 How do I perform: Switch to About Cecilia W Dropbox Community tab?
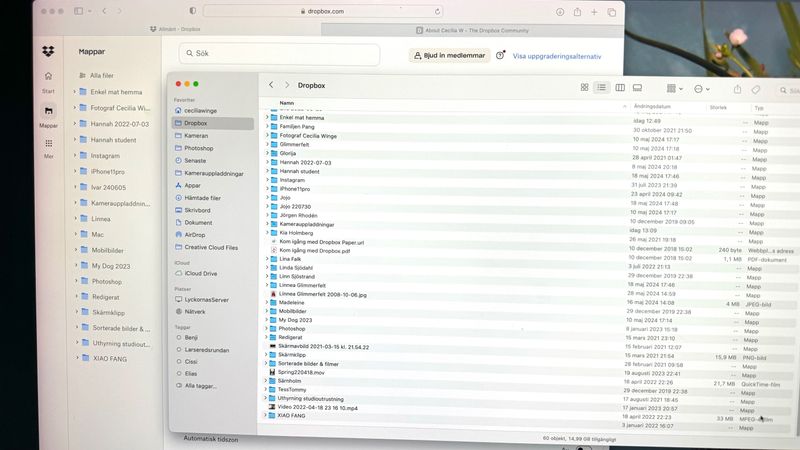[472, 31]
